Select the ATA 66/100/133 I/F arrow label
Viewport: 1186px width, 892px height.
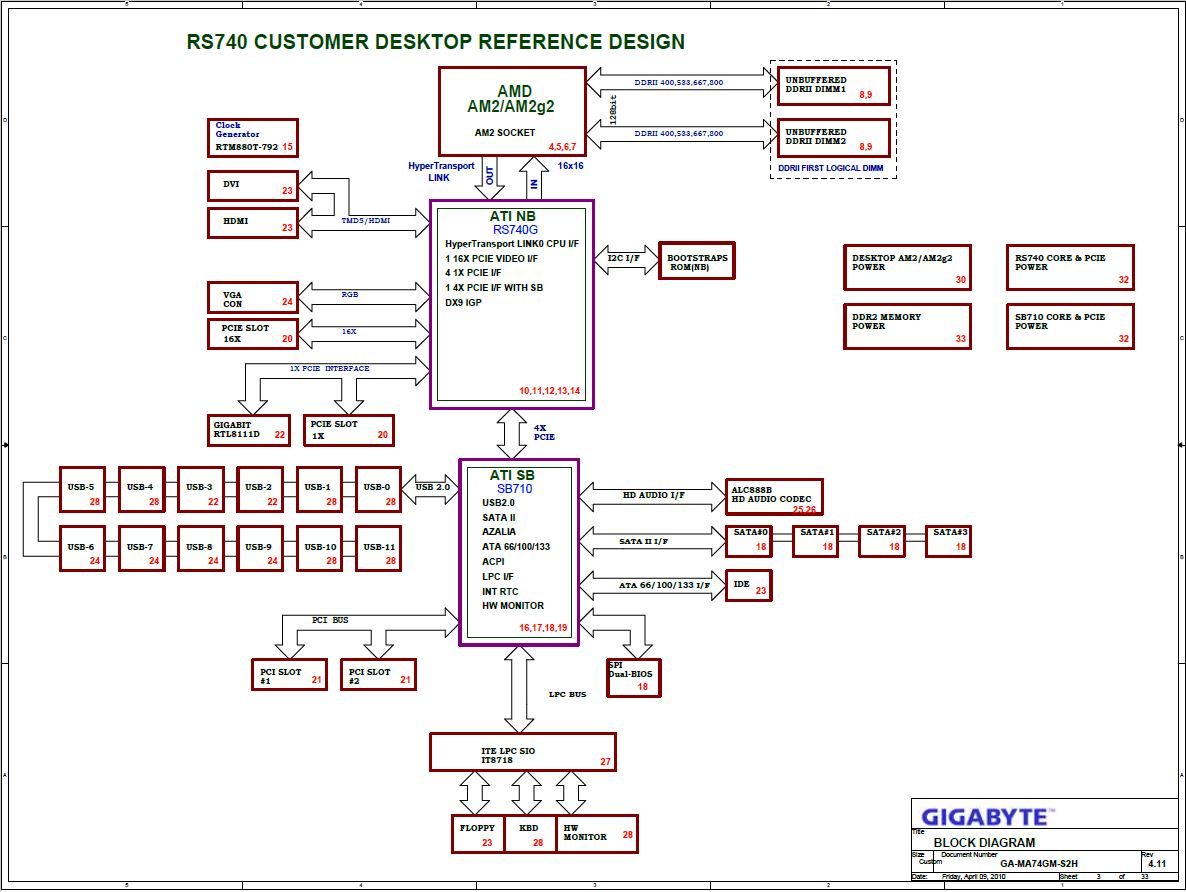pos(664,586)
